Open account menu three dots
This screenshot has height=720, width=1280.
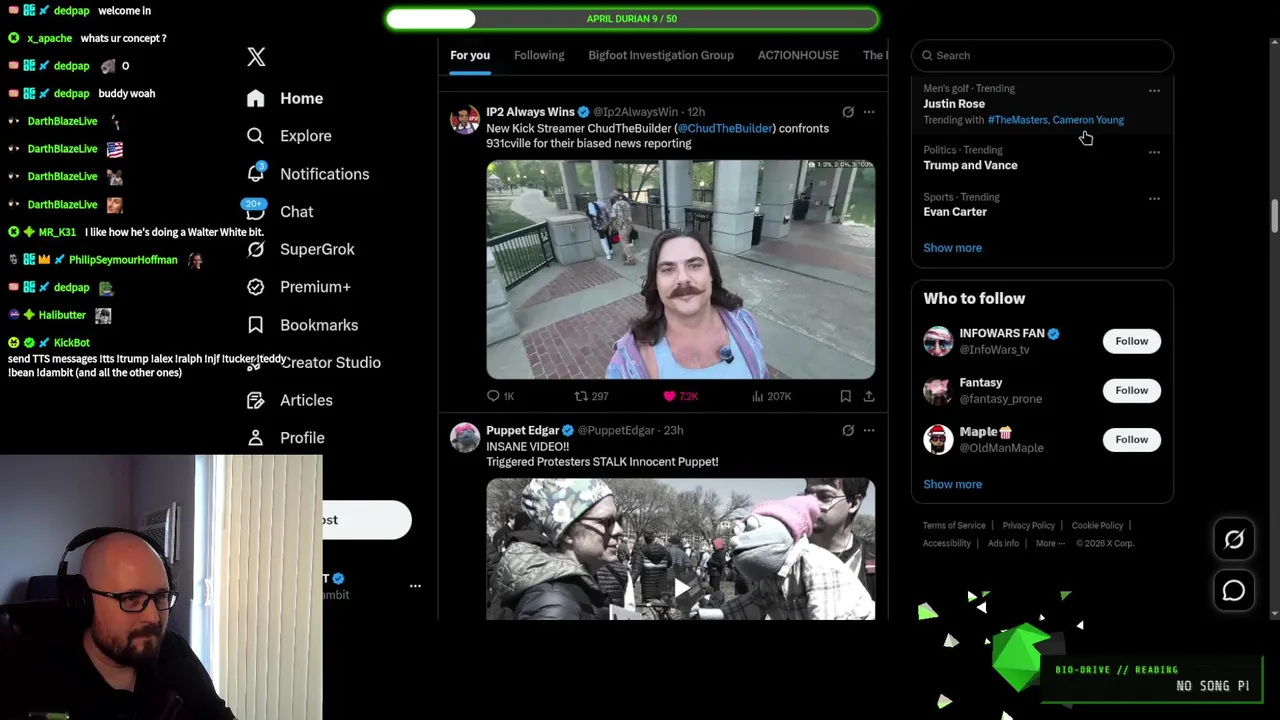415,586
